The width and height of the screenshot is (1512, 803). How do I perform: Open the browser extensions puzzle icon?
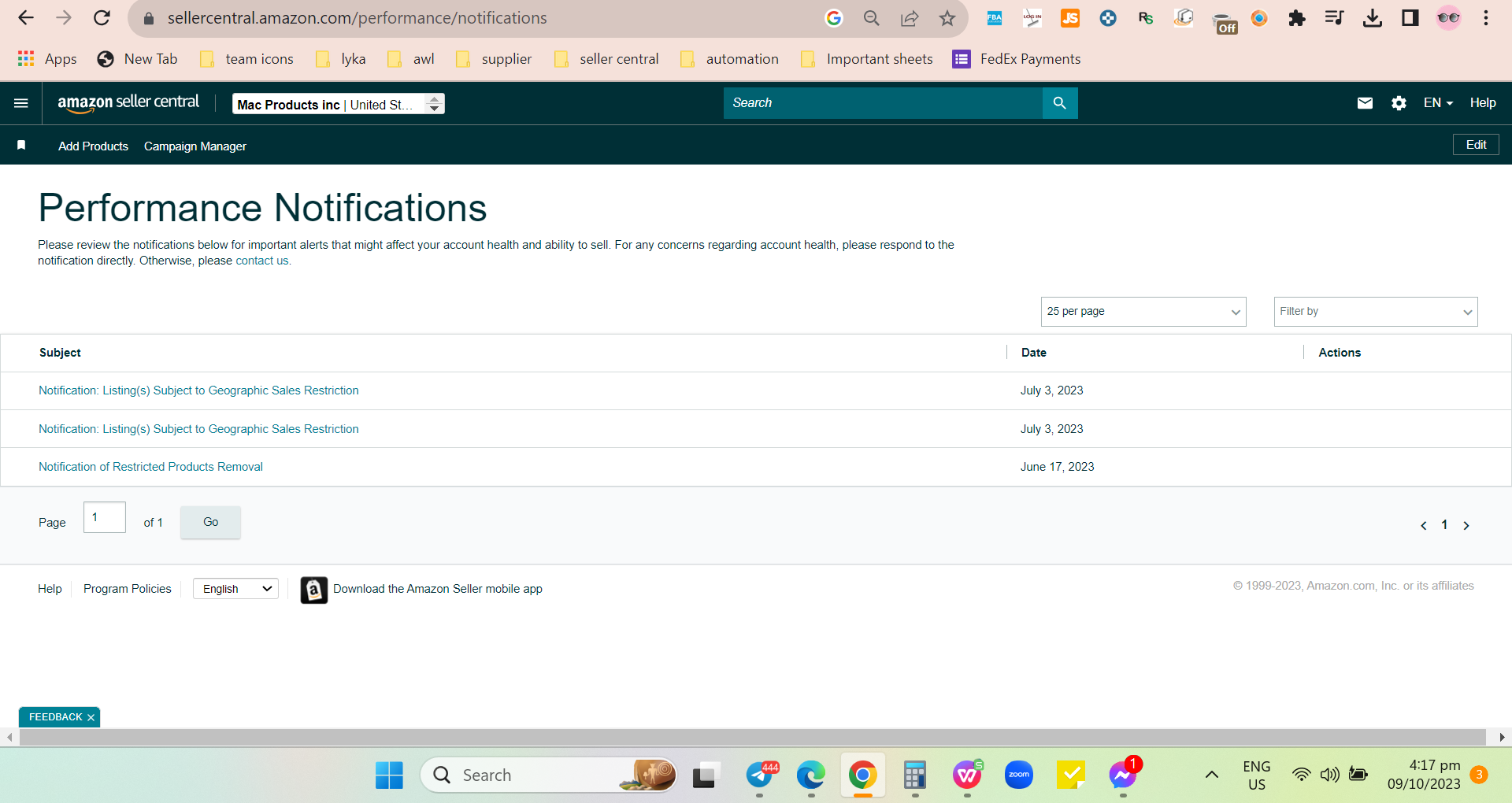(1297, 18)
